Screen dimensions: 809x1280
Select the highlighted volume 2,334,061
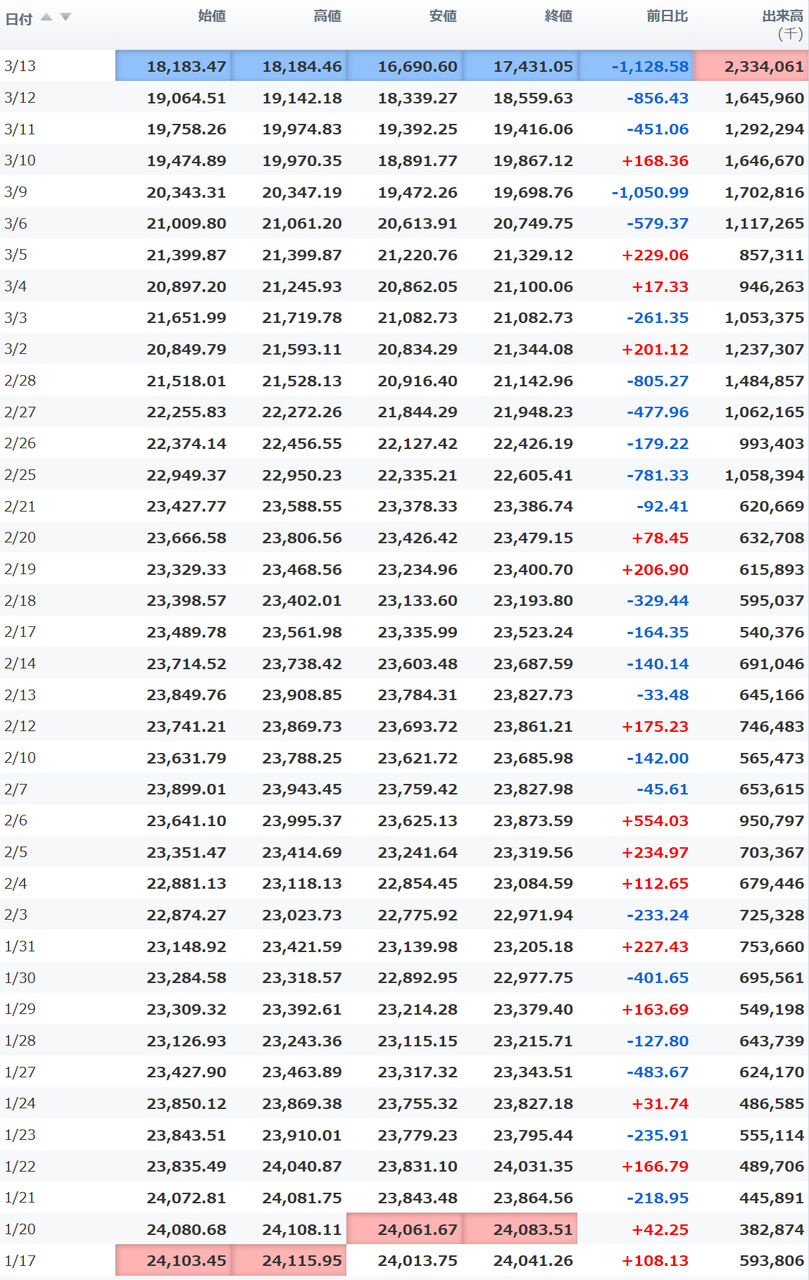751,66
